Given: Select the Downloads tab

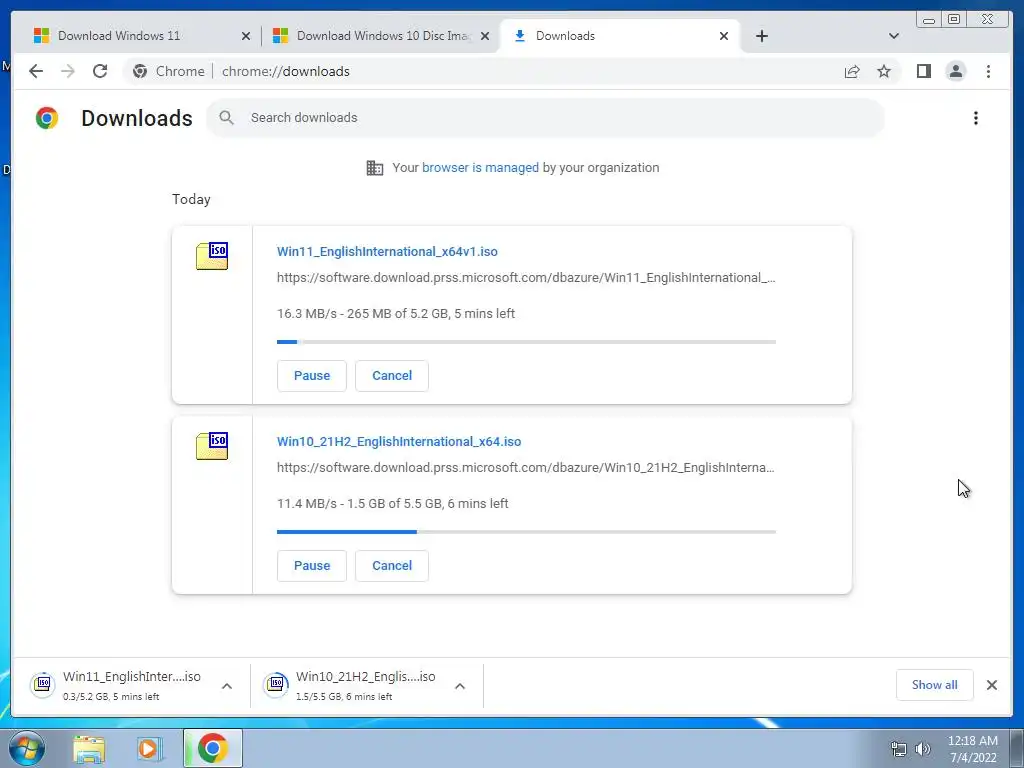Looking at the screenshot, I should [x=620, y=36].
